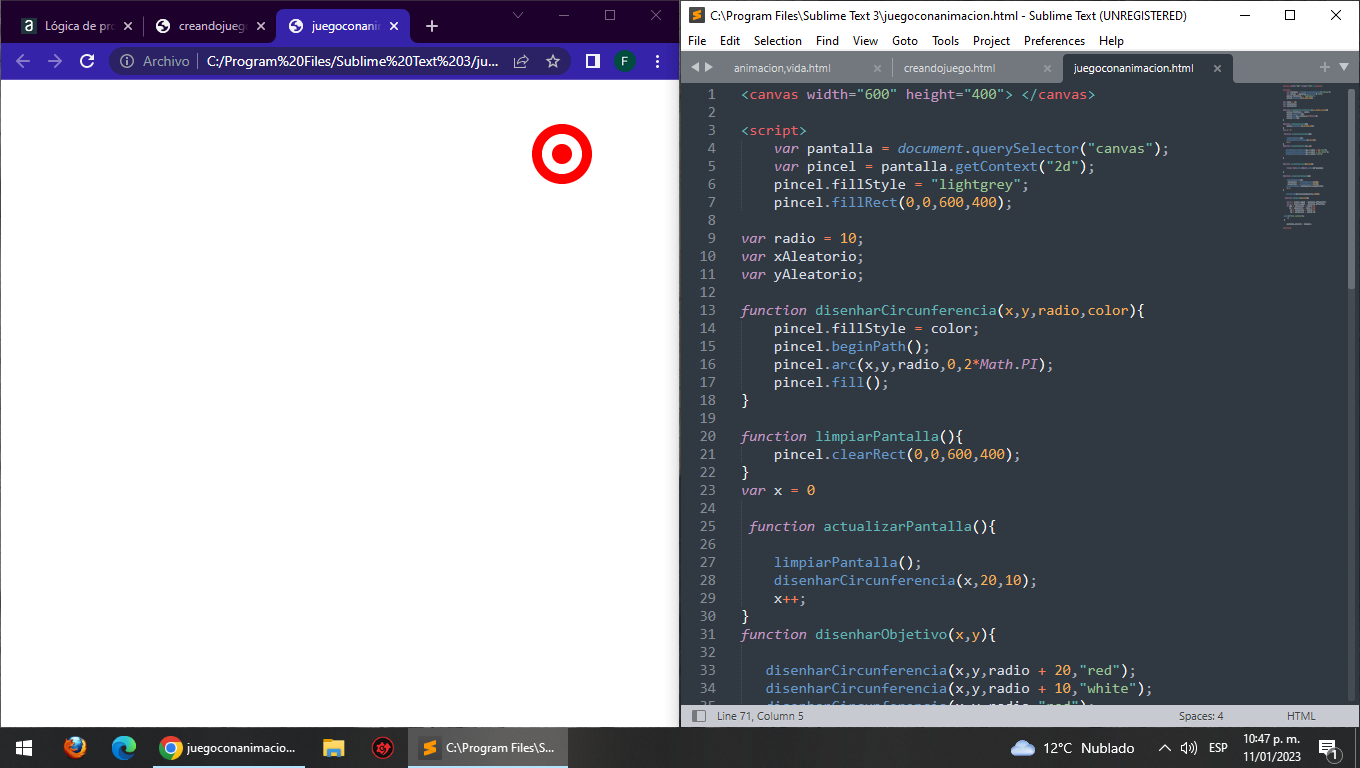Open the File menu in Sublime Text
The width and height of the screenshot is (1360, 768).
pos(697,41)
